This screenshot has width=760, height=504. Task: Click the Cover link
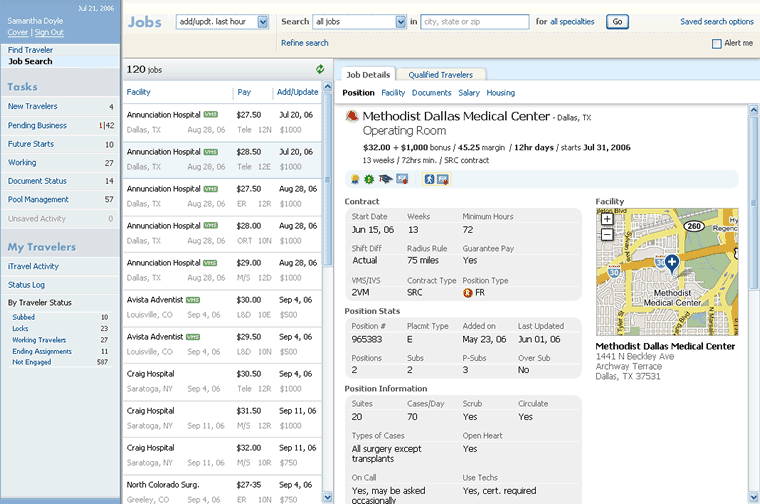(17, 32)
